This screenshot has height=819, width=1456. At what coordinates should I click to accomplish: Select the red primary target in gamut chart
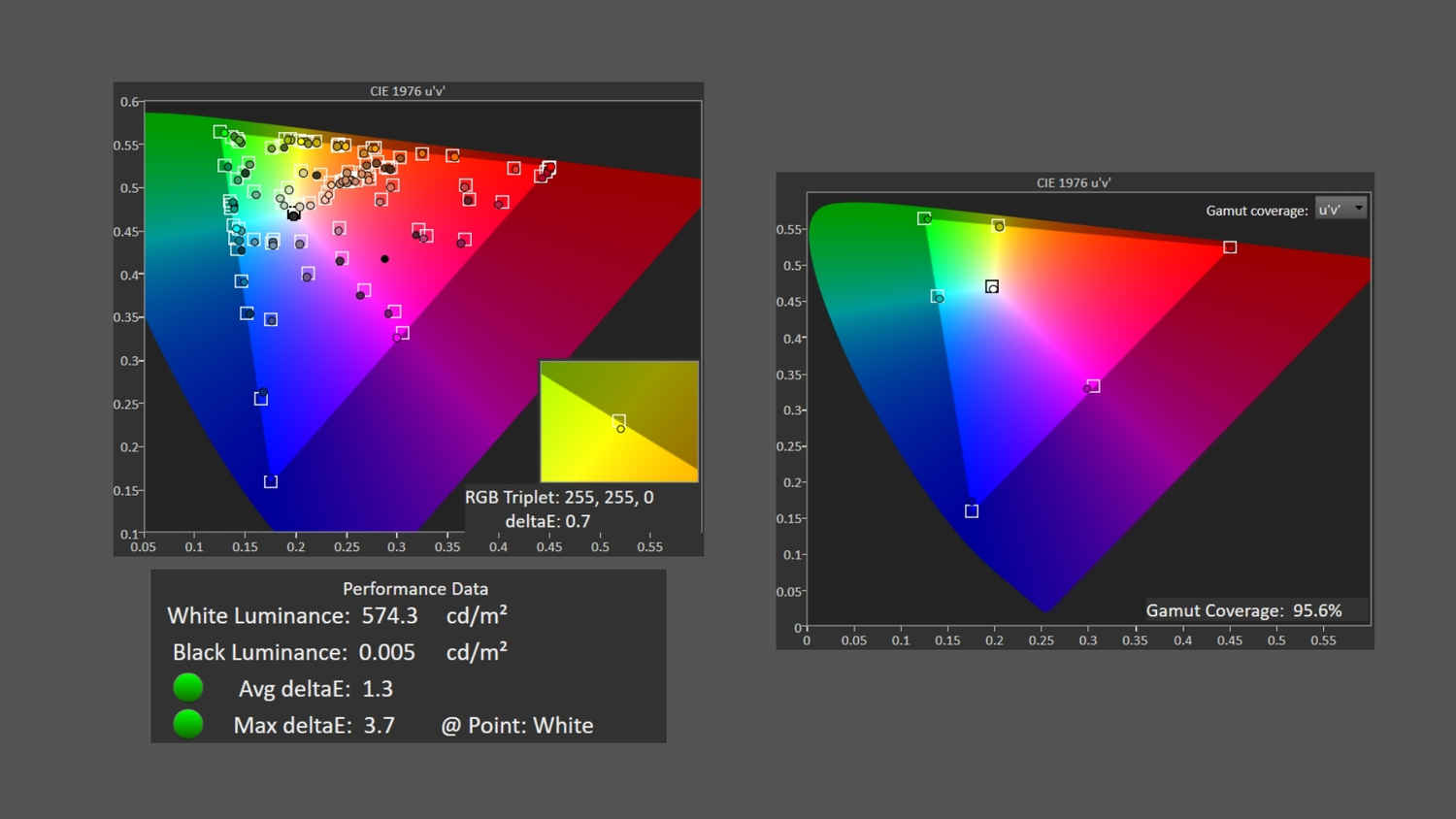tap(1230, 247)
